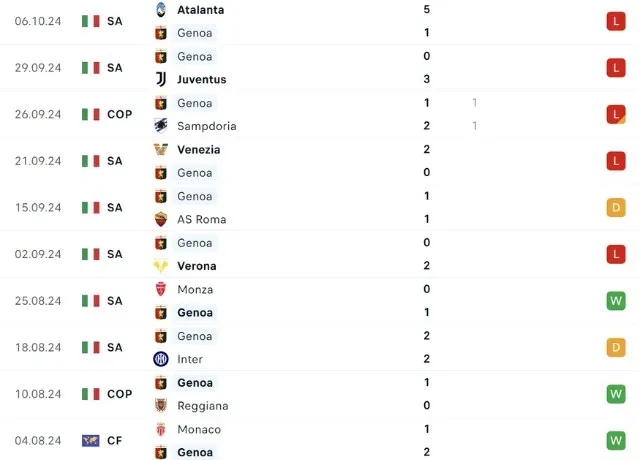640x460 pixels.
Task: Open the Inter match score of 2
Action: pyautogui.click(x=427, y=359)
